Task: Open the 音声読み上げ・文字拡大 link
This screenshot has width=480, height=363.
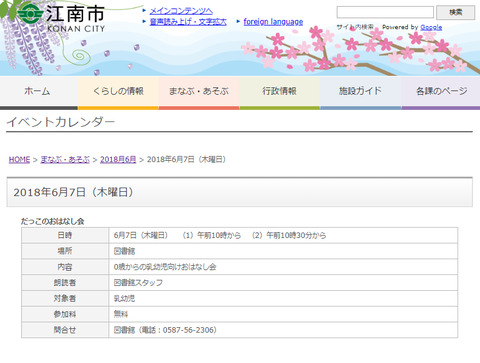Action: click(x=188, y=22)
